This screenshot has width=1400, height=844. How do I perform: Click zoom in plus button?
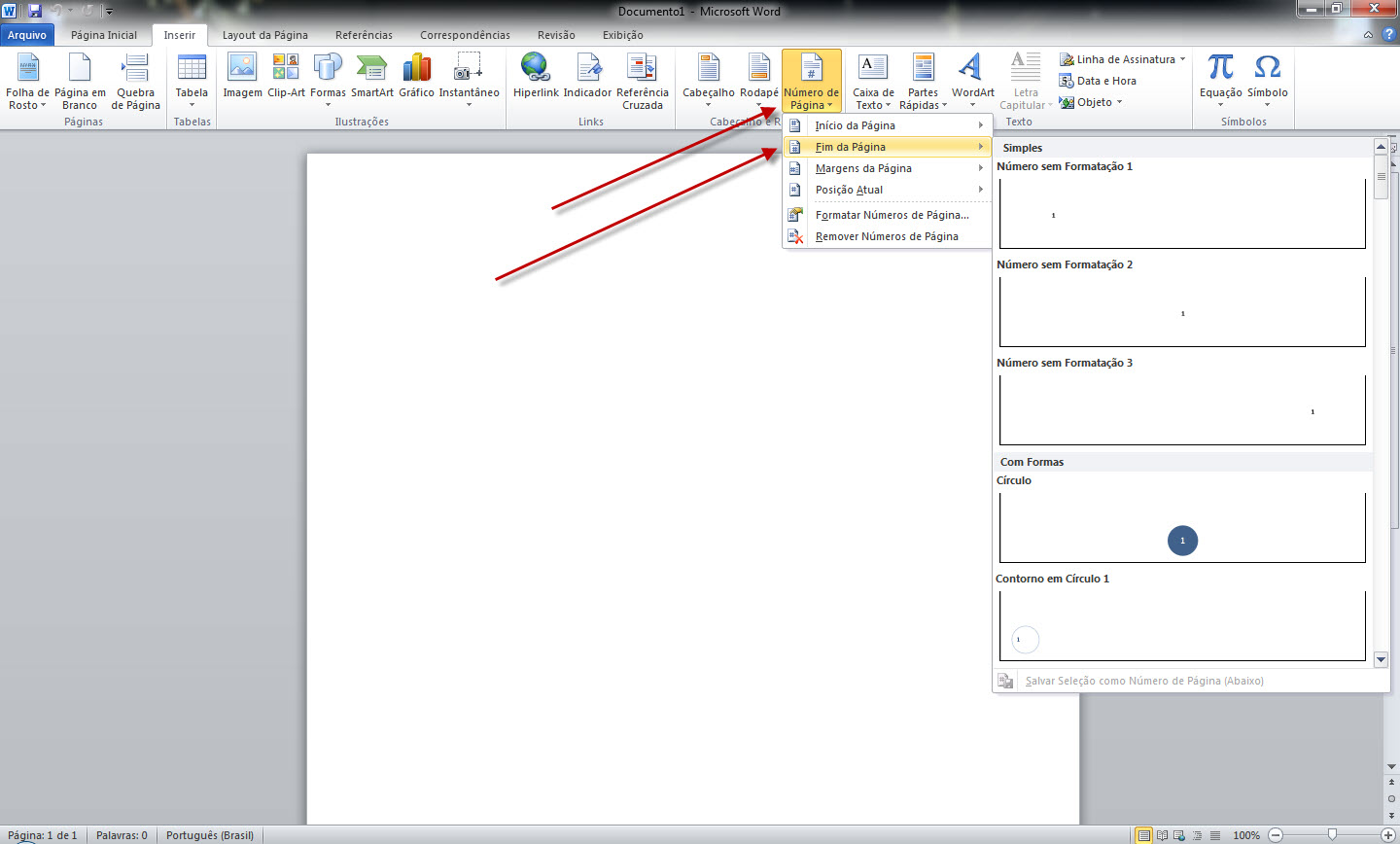click(x=1388, y=835)
